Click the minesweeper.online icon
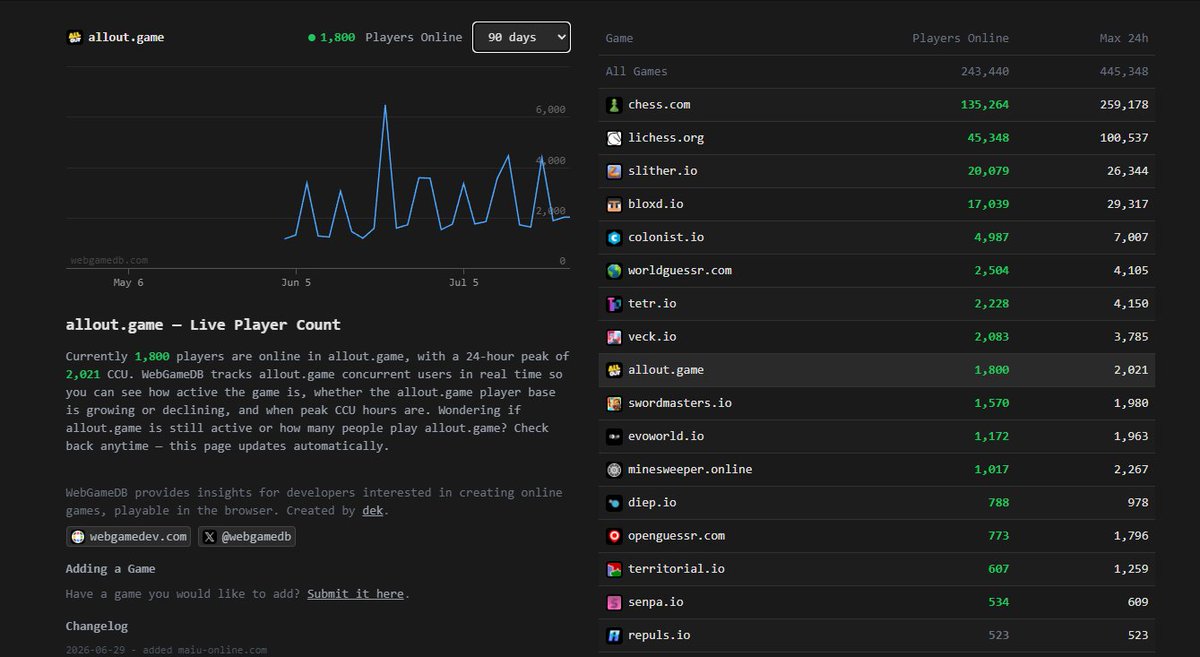This screenshot has width=1200, height=657. pos(614,469)
